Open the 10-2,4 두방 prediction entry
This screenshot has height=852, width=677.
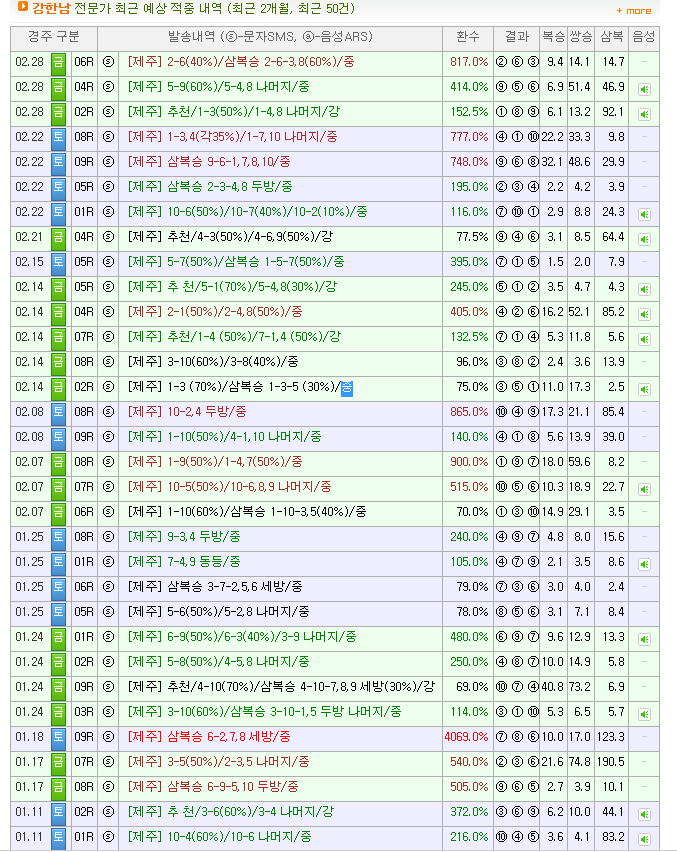pos(187,412)
